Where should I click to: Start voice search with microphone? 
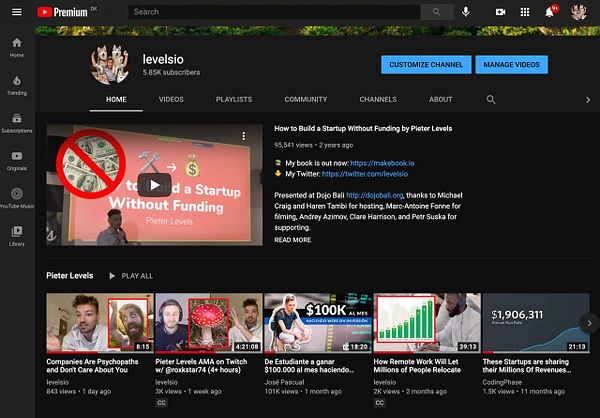point(466,12)
